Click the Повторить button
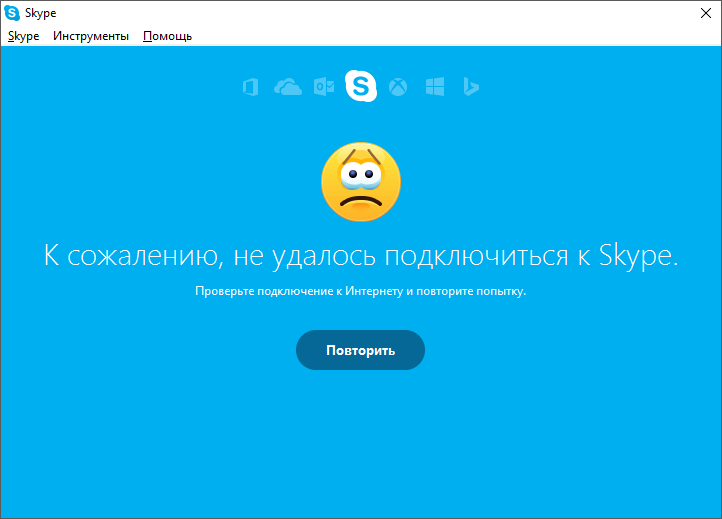This screenshot has height=519, width=722. point(361,350)
